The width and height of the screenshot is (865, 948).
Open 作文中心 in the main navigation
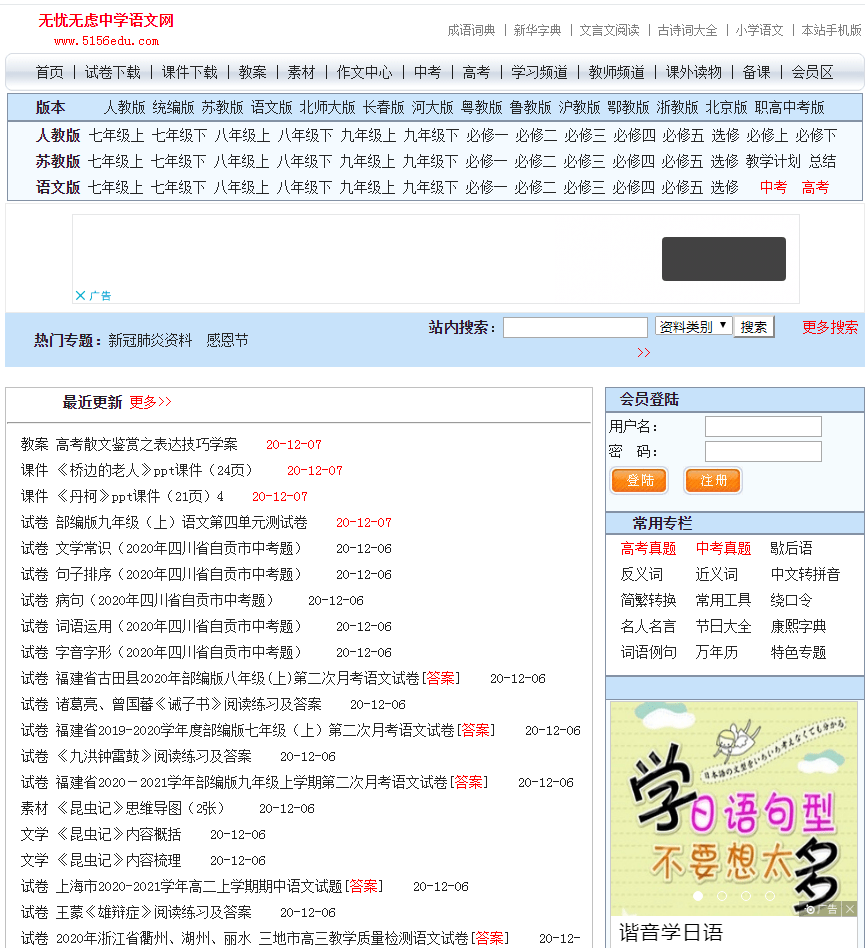click(x=364, y=72)
